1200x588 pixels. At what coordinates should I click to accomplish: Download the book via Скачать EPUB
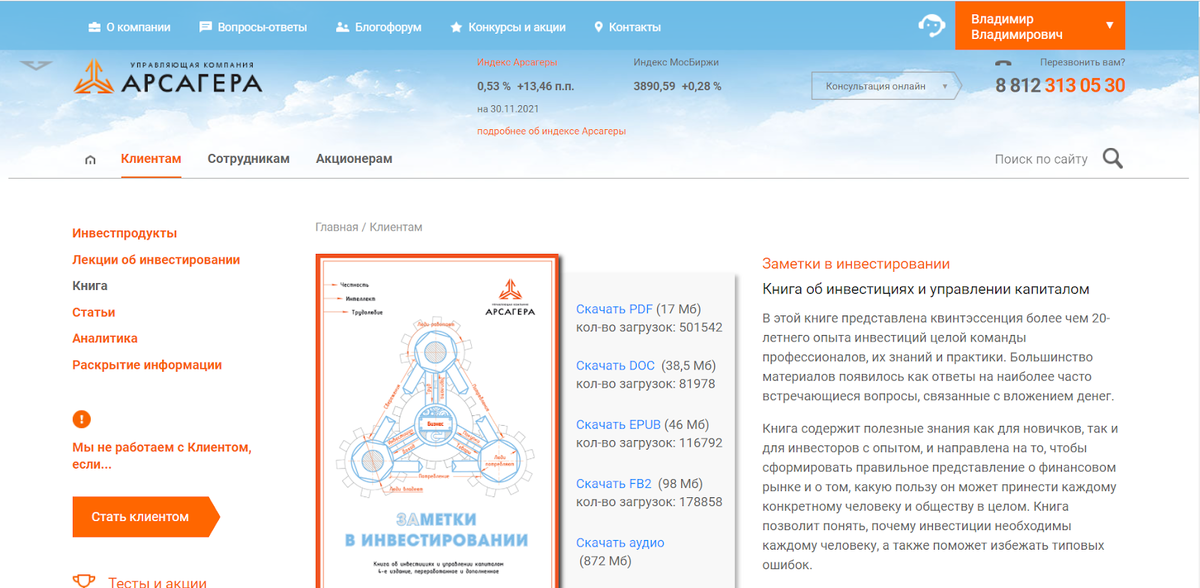[x=619, y=425]
